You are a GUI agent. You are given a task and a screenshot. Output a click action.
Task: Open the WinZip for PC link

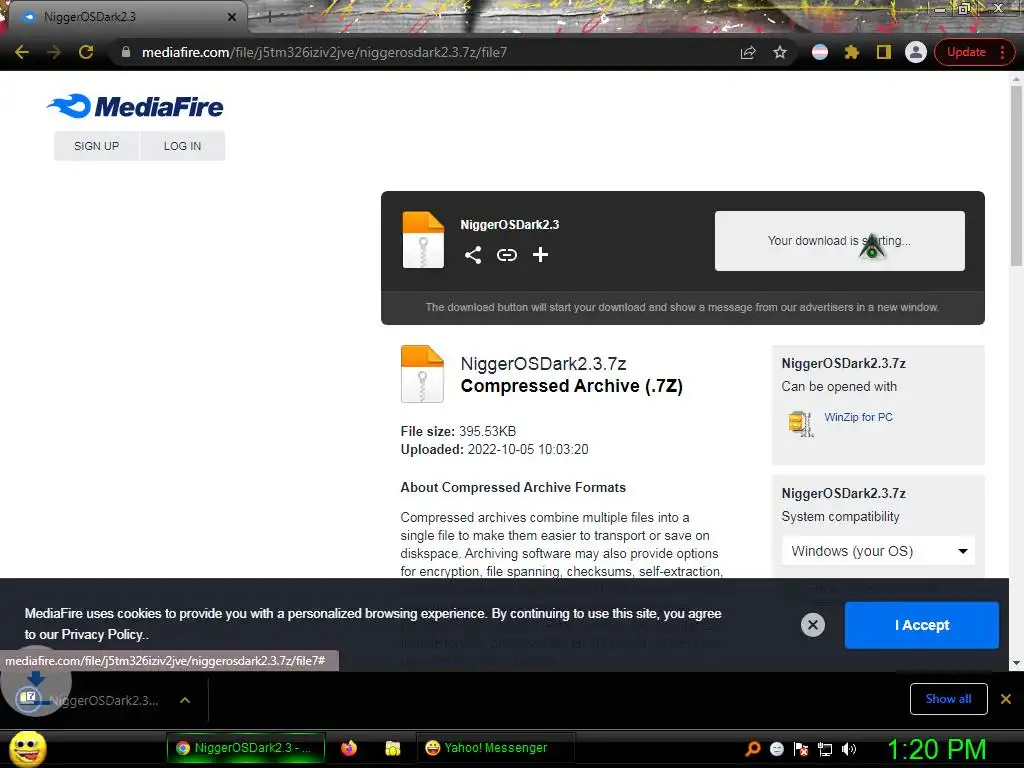(858, 417)
